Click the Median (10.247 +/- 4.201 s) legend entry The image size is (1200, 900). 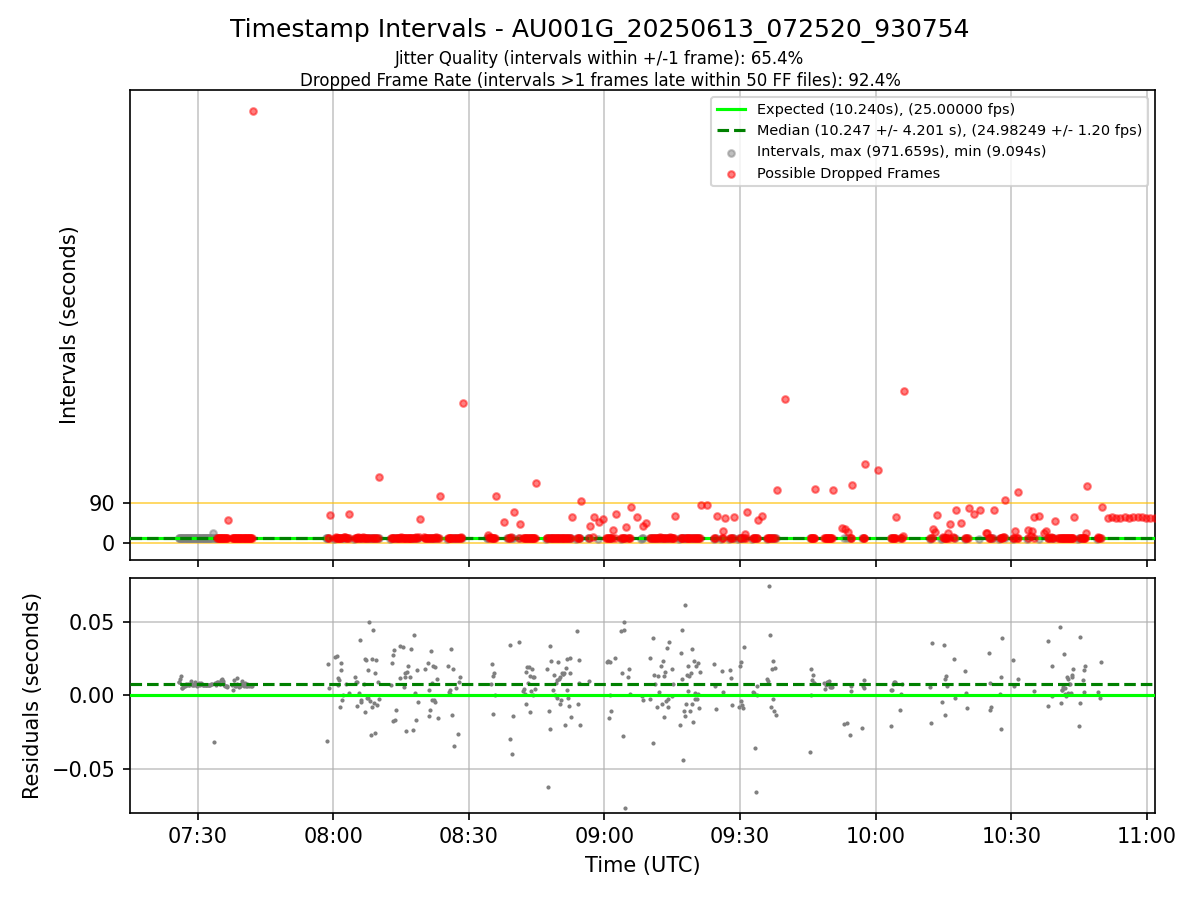(929, 130)
